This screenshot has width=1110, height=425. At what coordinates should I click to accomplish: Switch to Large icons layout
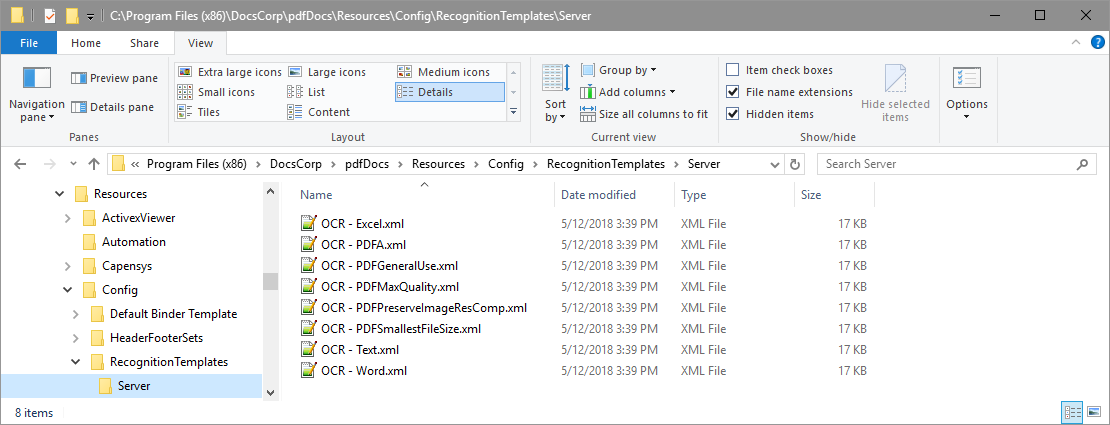click(x=326, y=72)
